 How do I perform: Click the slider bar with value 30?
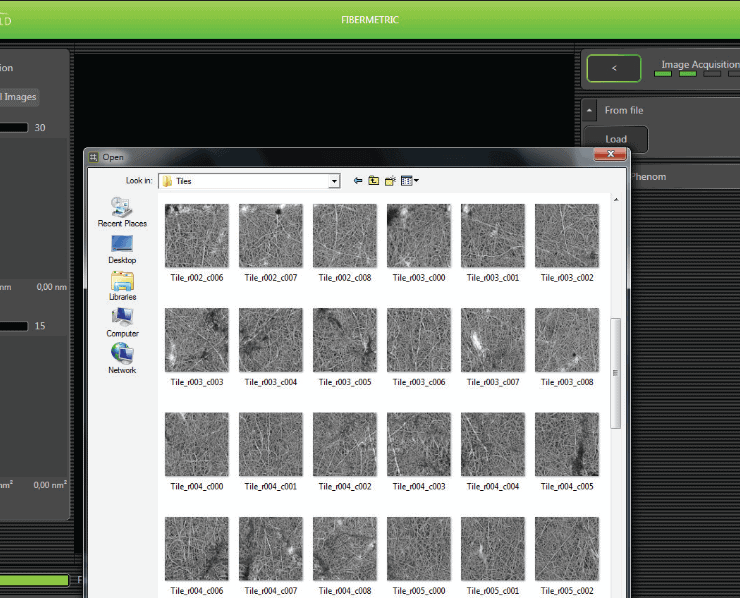pyautogui.click(x=14, y=127)
